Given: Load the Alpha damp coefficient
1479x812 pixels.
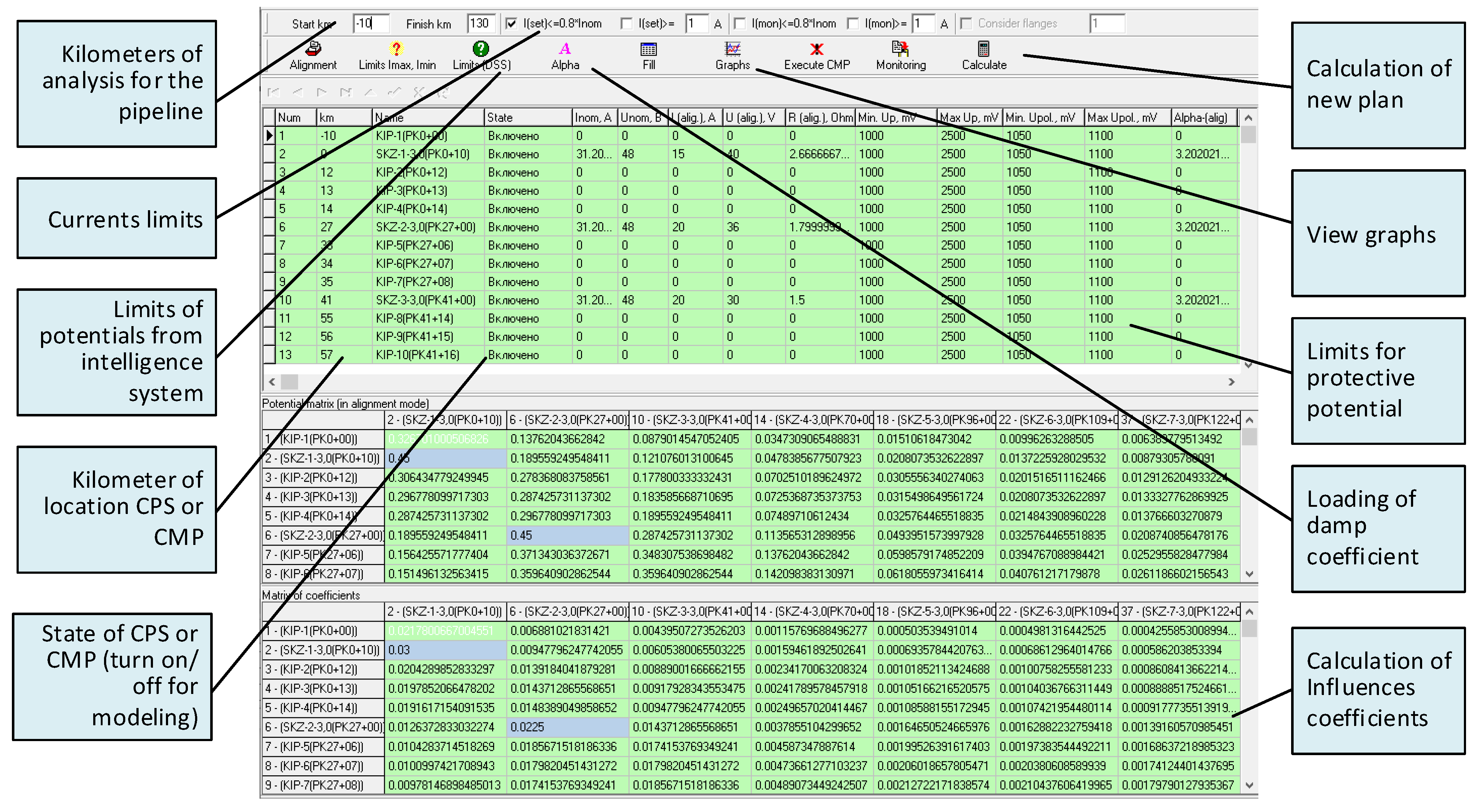Looking at the screenshot, I should pos(565,49).
